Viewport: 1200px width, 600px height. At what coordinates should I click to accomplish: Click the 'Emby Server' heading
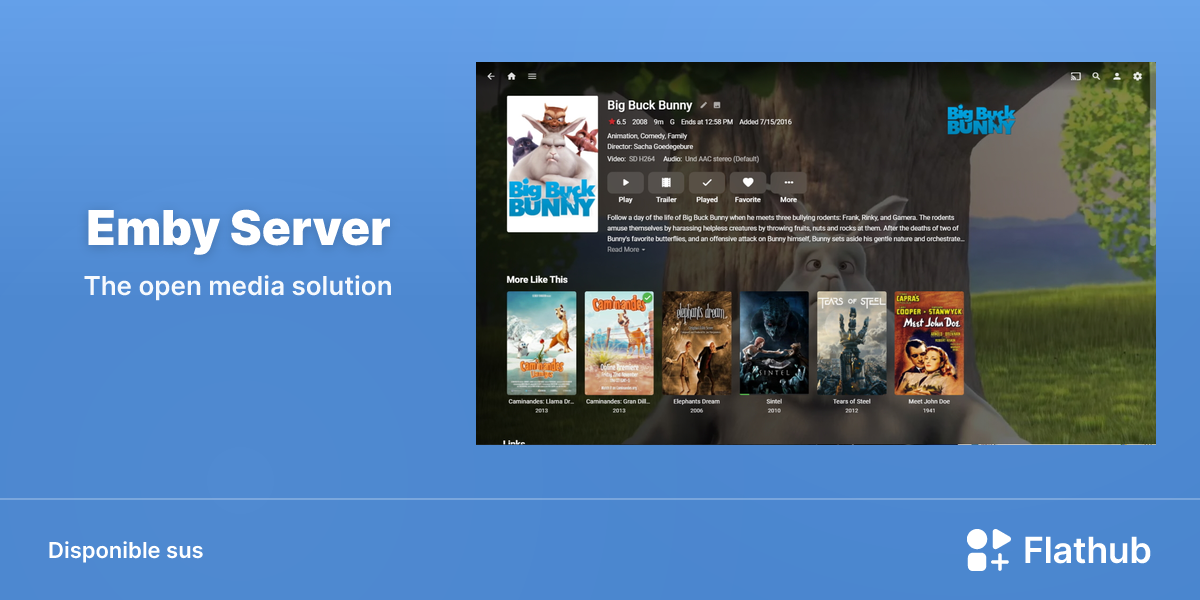(x=238, y=229)
